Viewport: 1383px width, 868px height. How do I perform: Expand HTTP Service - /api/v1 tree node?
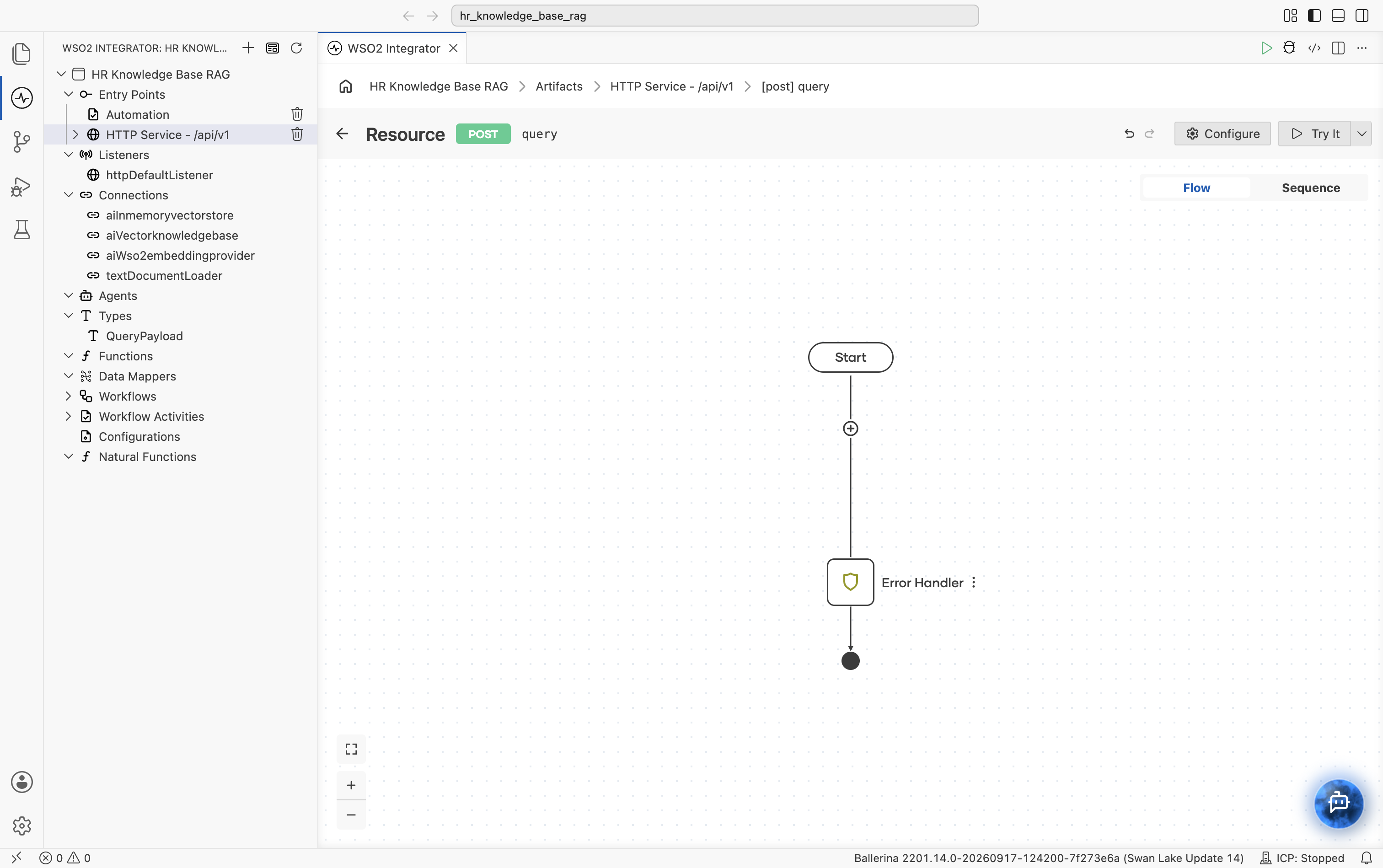click(x=75, y=134)
